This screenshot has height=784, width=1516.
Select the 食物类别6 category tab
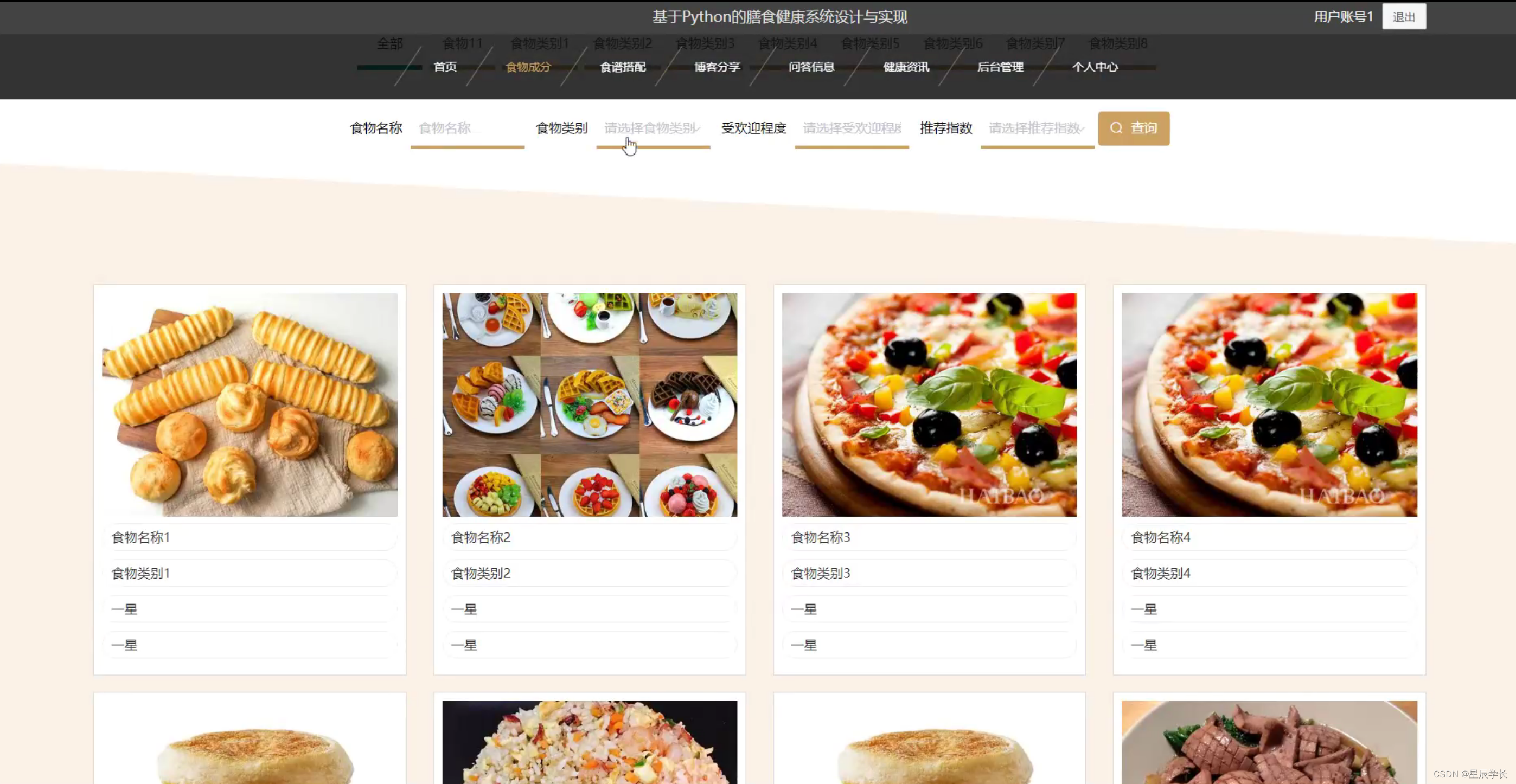coord(954,43)
